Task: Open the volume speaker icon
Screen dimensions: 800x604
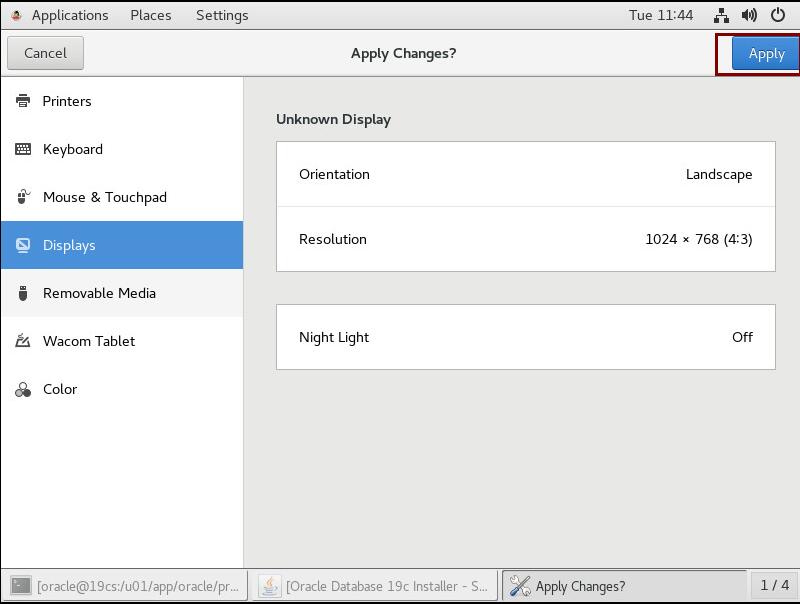Action: coord(749,15)
